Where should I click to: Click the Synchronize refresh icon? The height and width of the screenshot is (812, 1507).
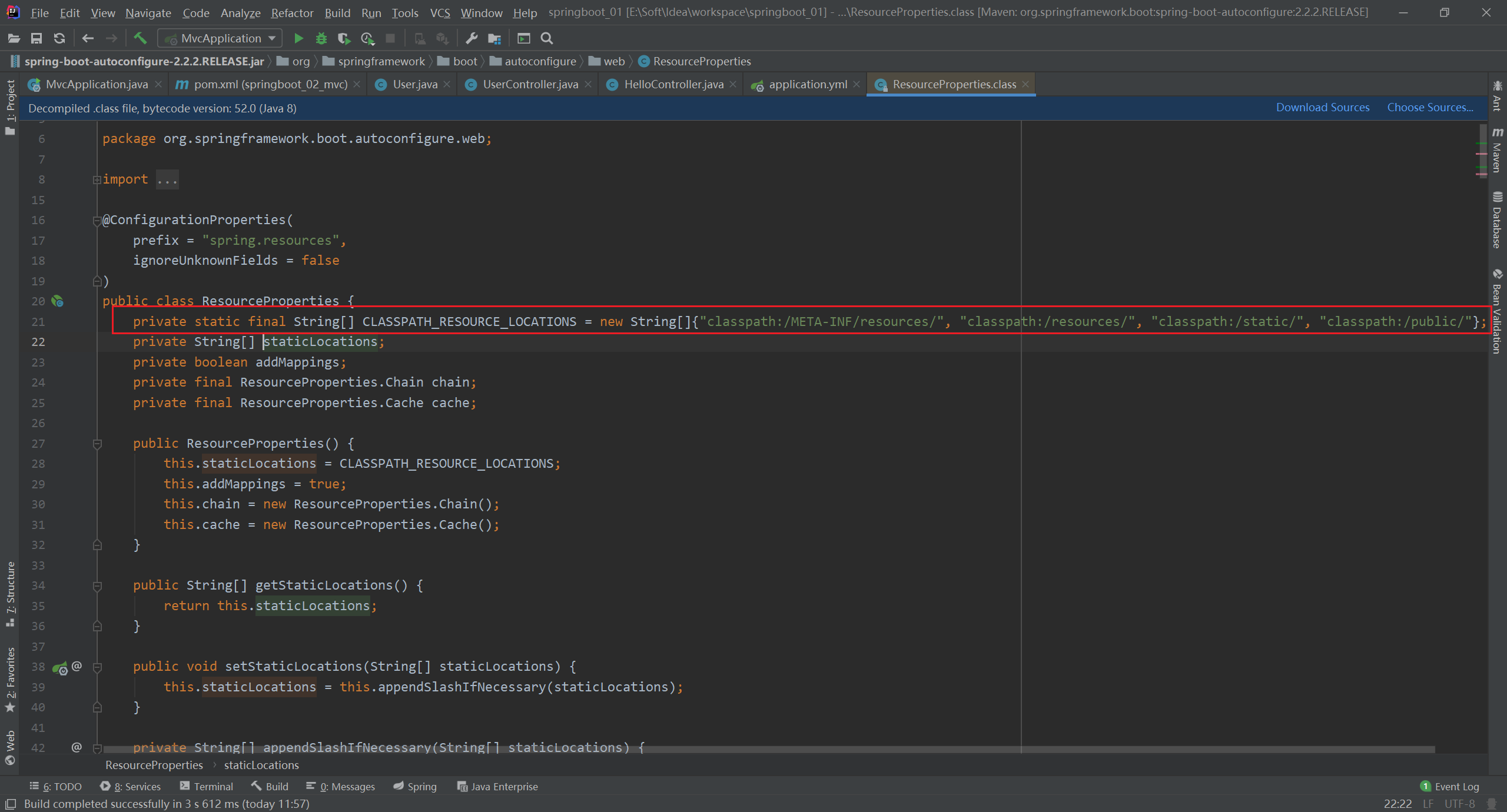tap(59, 38)
